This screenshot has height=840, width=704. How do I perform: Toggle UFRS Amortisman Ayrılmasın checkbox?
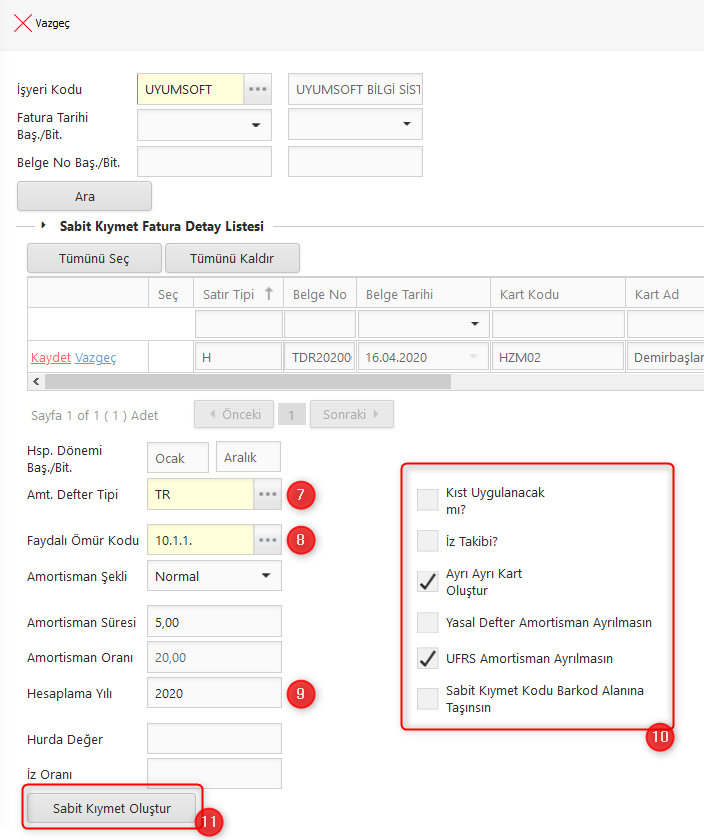(x=428, y=658)
